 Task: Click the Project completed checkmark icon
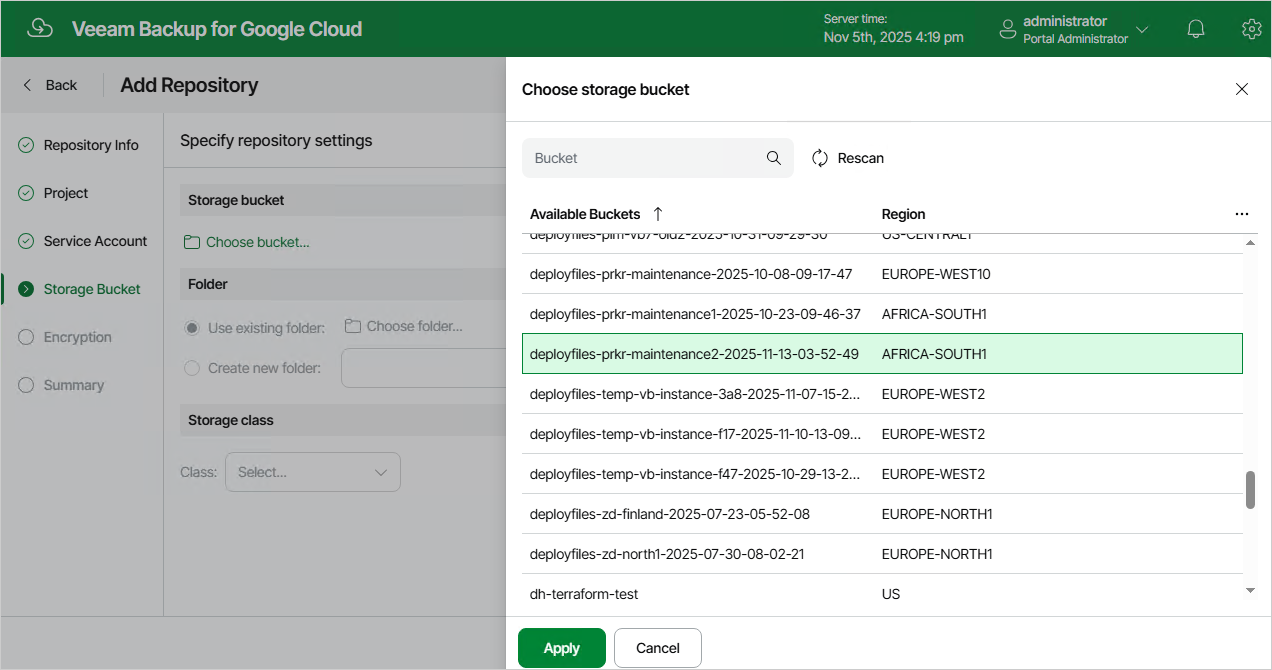[x=26, y=193]
